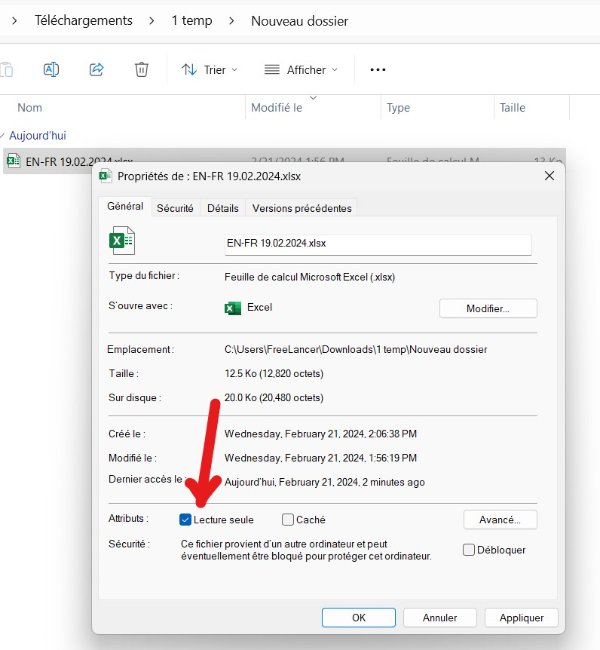The height and width of the screenshot is (650, 600).
Task: Click the Excel icon beside EN-FR file in list
Action: point(13,161)
